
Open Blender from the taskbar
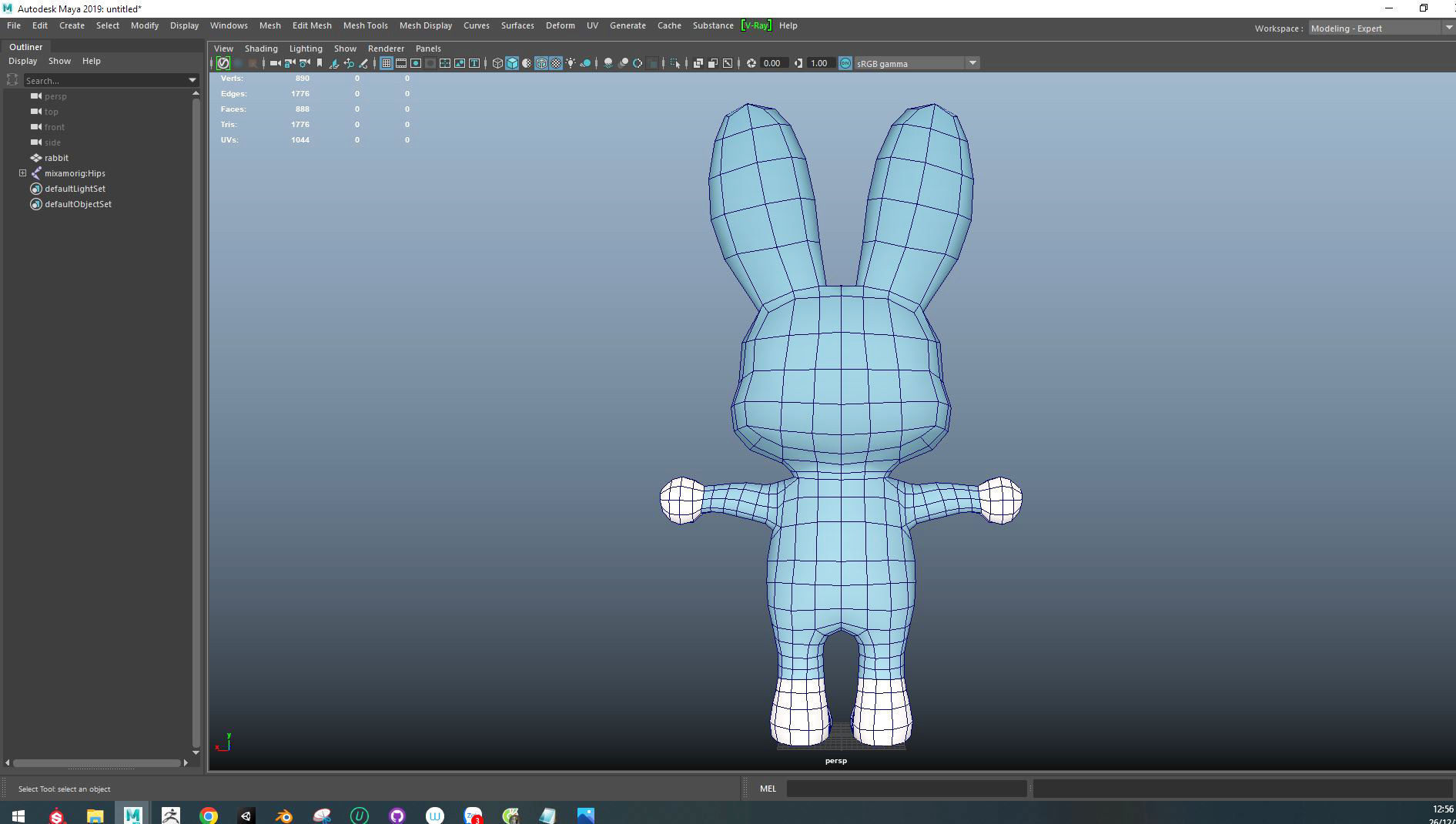[284, 815]
